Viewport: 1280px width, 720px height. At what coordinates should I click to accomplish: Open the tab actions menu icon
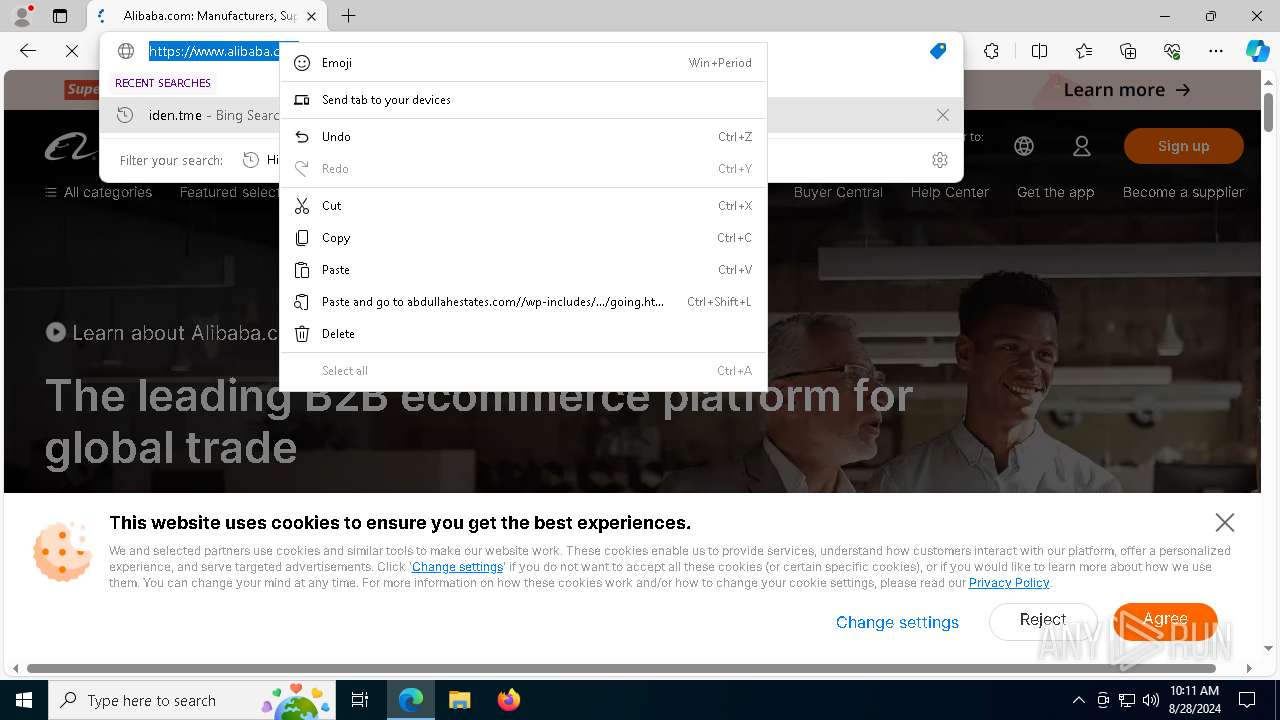[60, 16]
